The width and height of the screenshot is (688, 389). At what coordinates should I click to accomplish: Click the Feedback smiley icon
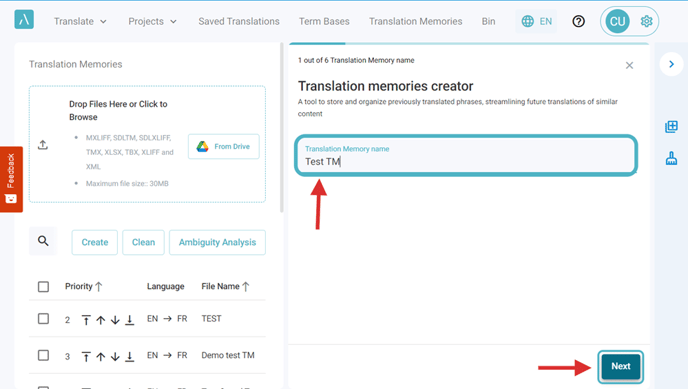[11, 199]
